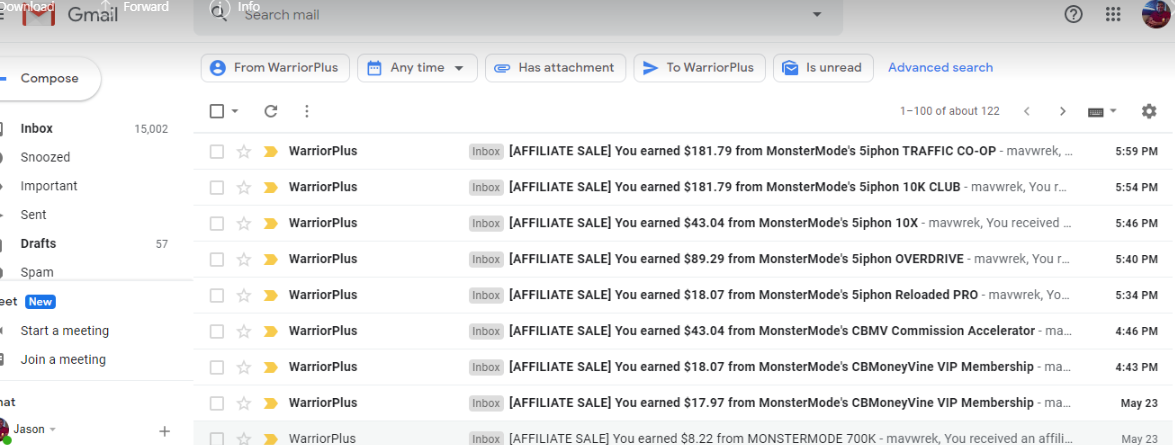Select the $17.97 CBMoneyVine email checkbox

pyautogui.click(x=217, y=403)
